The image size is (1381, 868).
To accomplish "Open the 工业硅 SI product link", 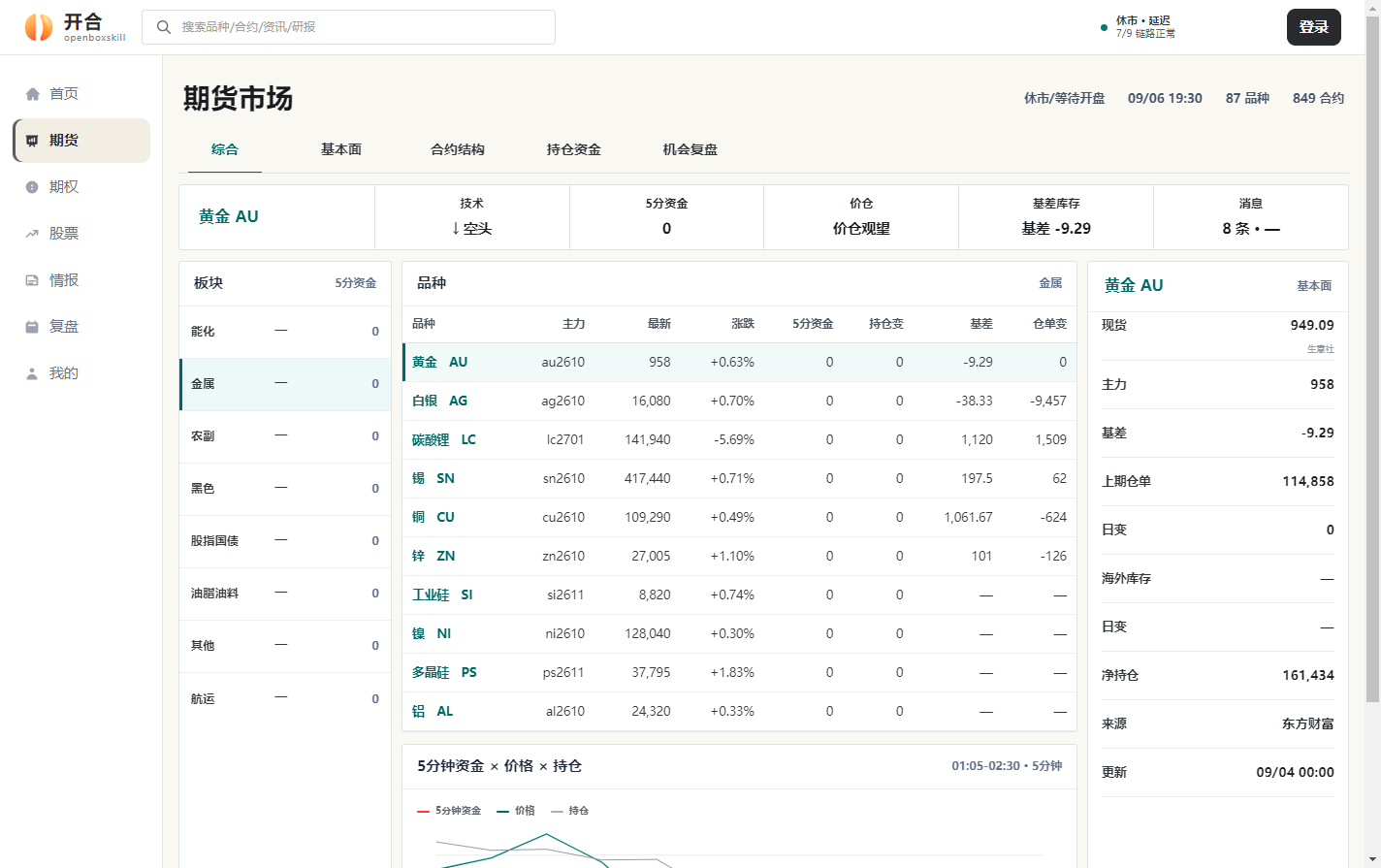I will point(442,595).
